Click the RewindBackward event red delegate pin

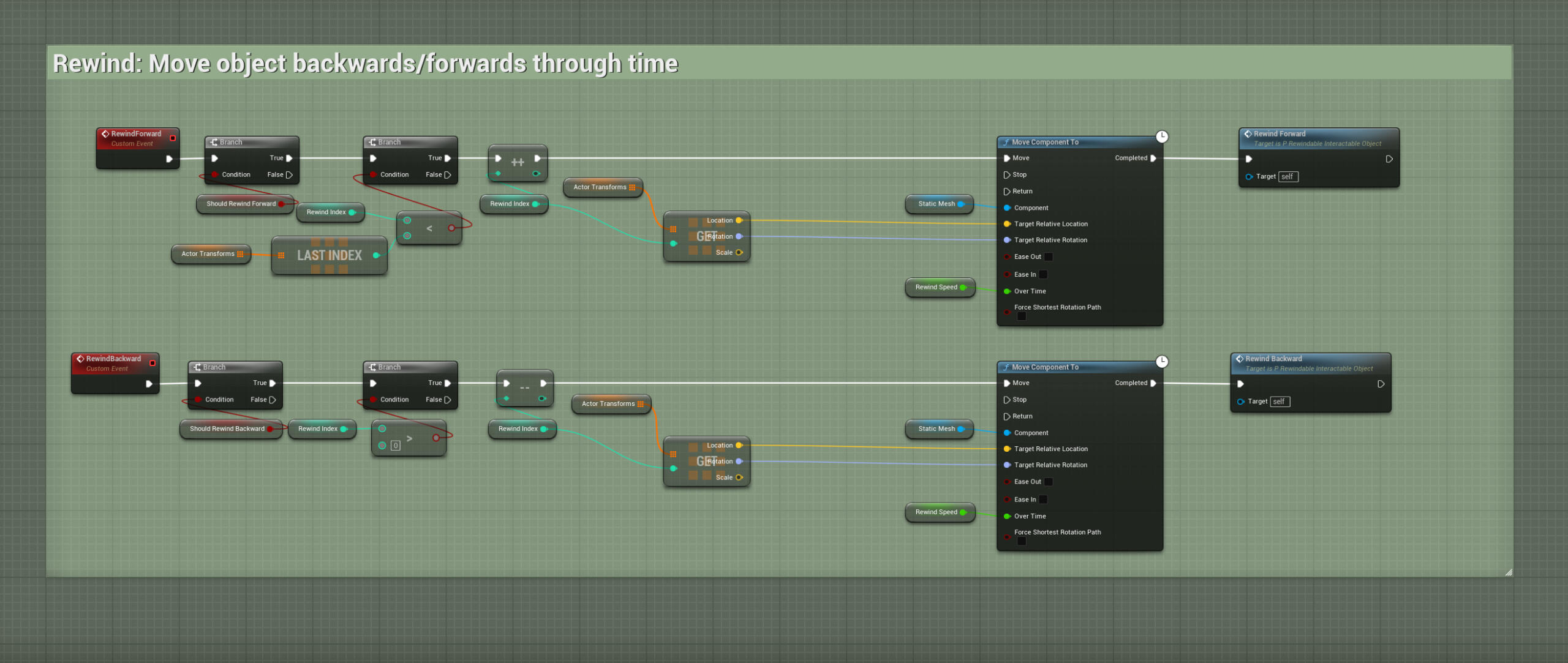[x=153, y=363]
